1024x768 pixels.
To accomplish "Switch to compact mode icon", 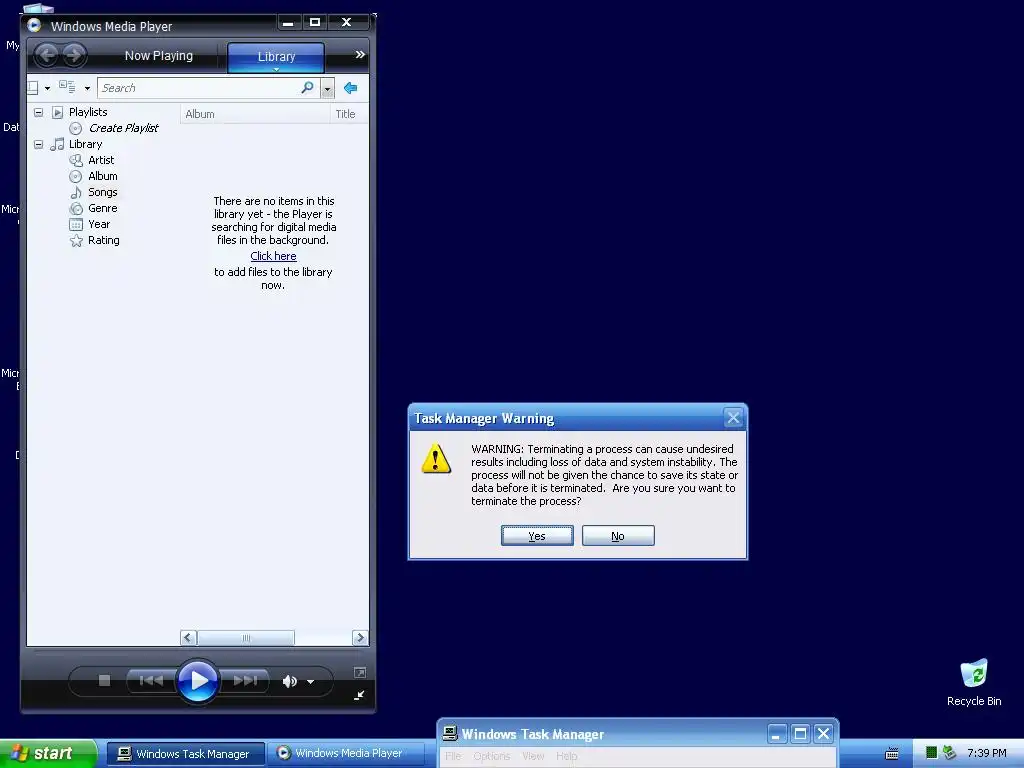I will 359,696.
